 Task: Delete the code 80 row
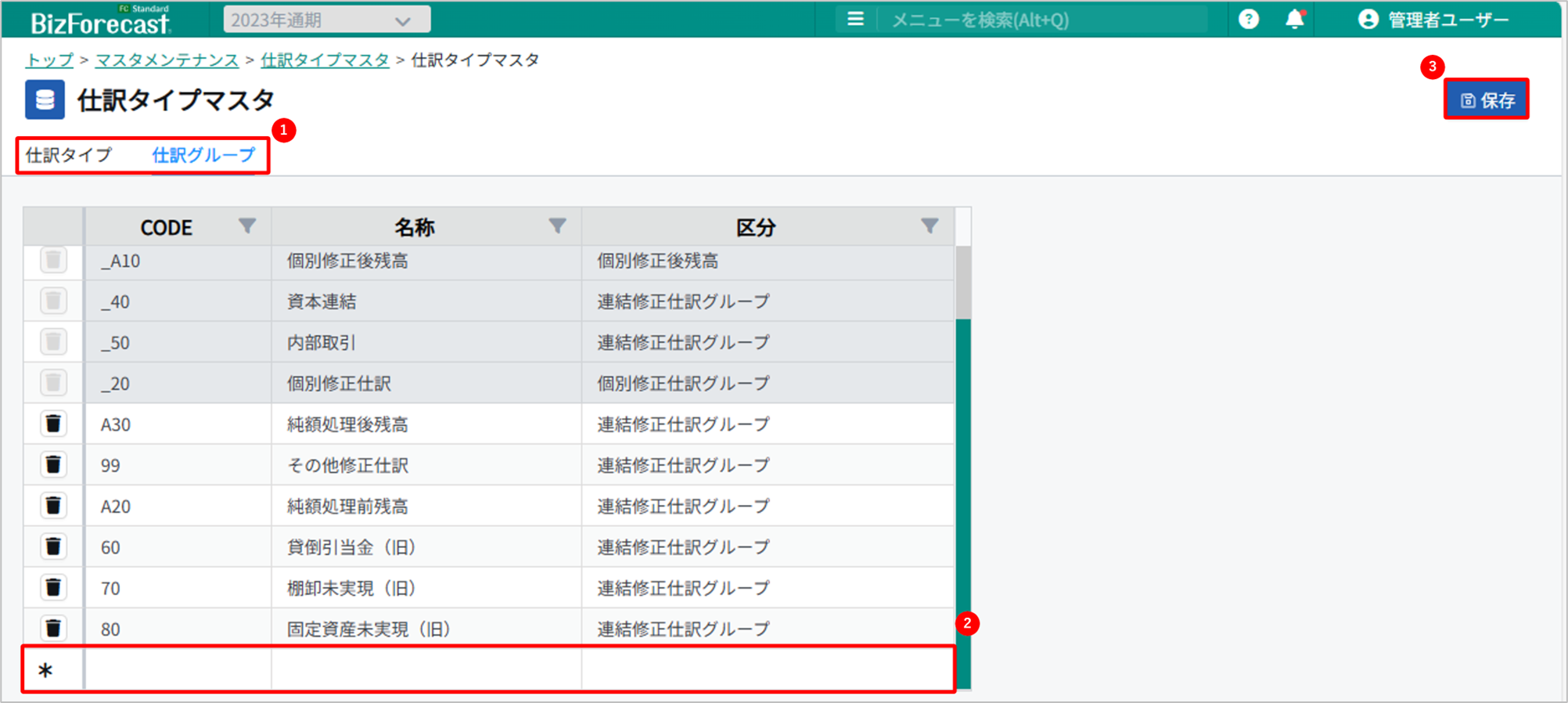pos(53,628)
